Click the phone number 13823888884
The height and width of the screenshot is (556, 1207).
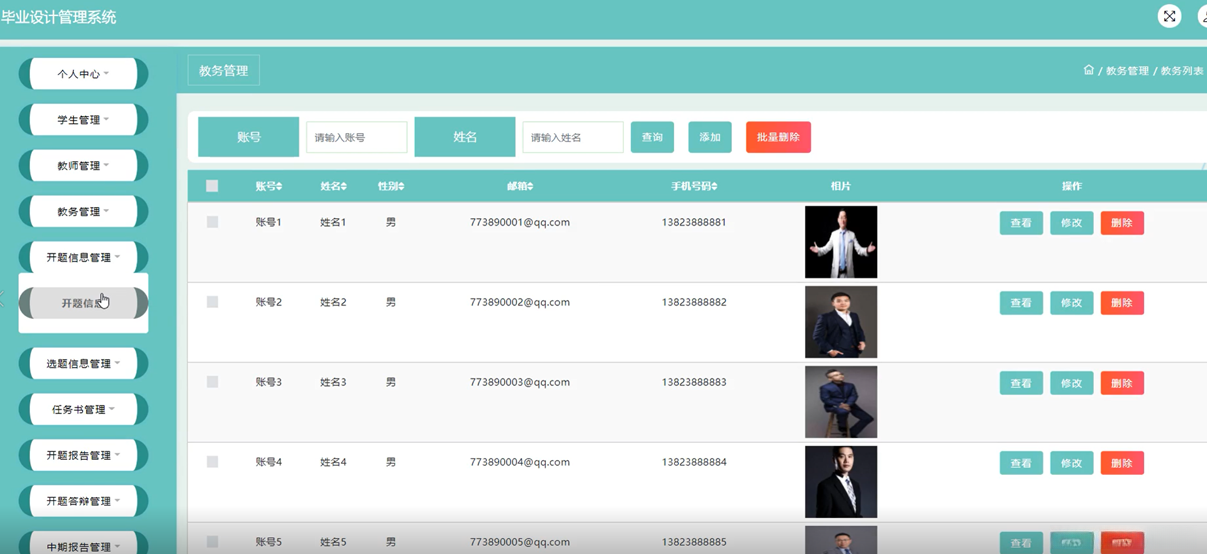coord(694,462)
